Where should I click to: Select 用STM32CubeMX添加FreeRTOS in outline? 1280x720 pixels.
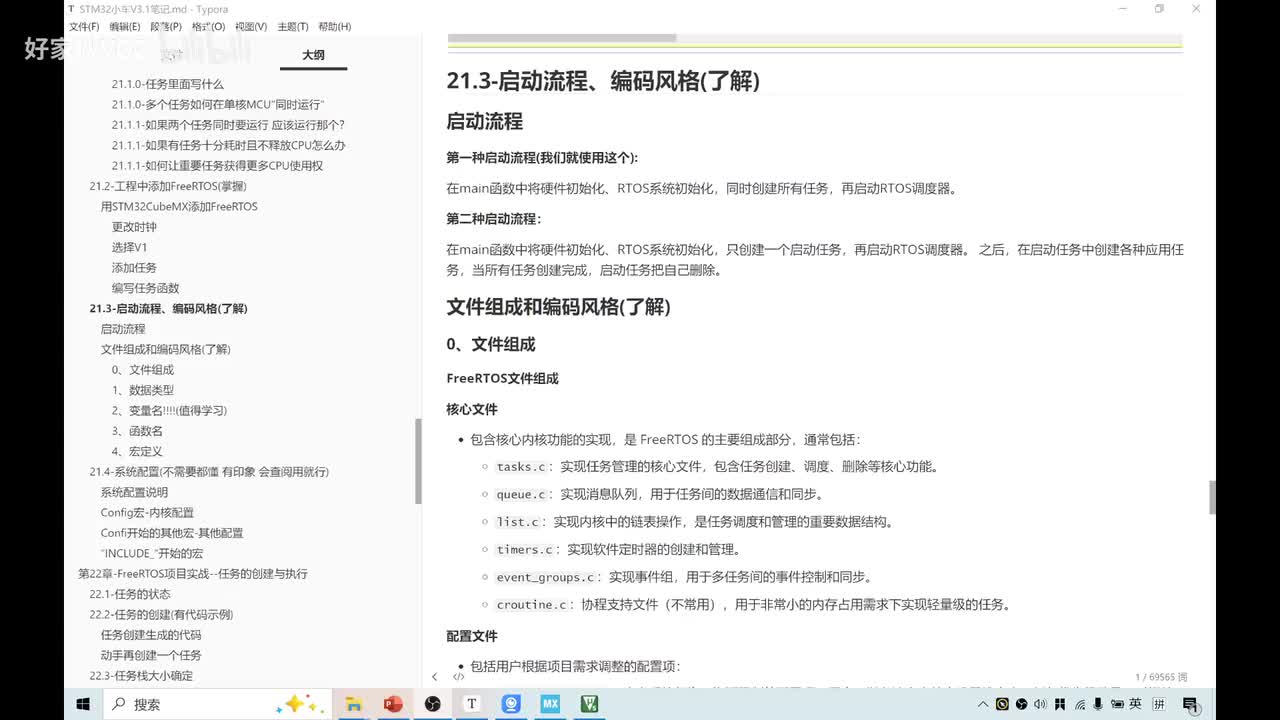coord(179,206)
